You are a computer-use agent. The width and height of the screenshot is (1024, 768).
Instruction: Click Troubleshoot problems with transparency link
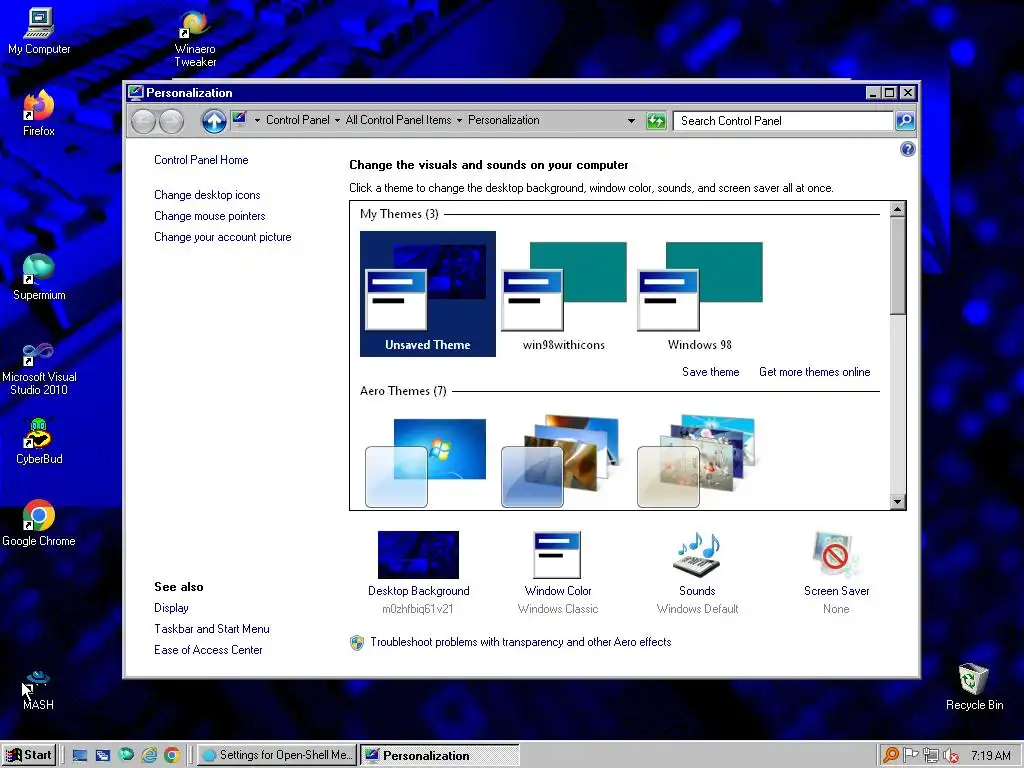[520, 642]
